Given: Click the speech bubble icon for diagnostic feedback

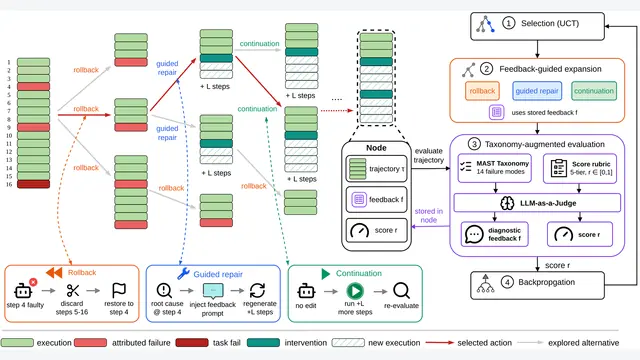Looking at the screenshot, I should [x=474, y=234].
